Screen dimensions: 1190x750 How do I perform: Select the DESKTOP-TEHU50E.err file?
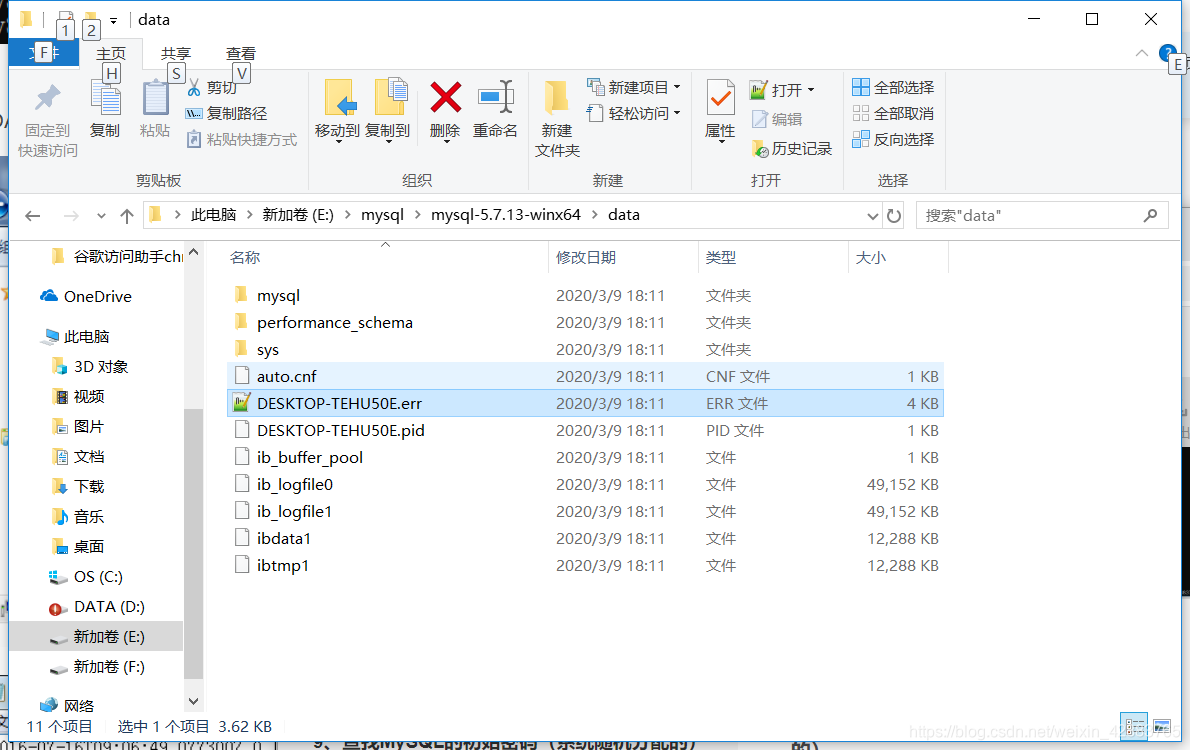coord(585,403)
